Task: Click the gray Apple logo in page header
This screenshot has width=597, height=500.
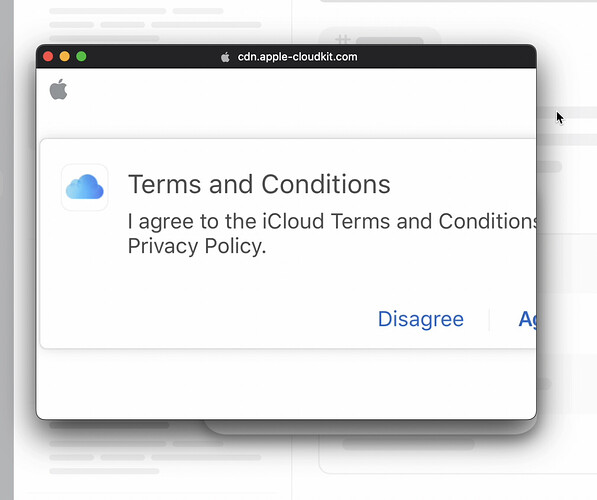Action: (59, 89)
